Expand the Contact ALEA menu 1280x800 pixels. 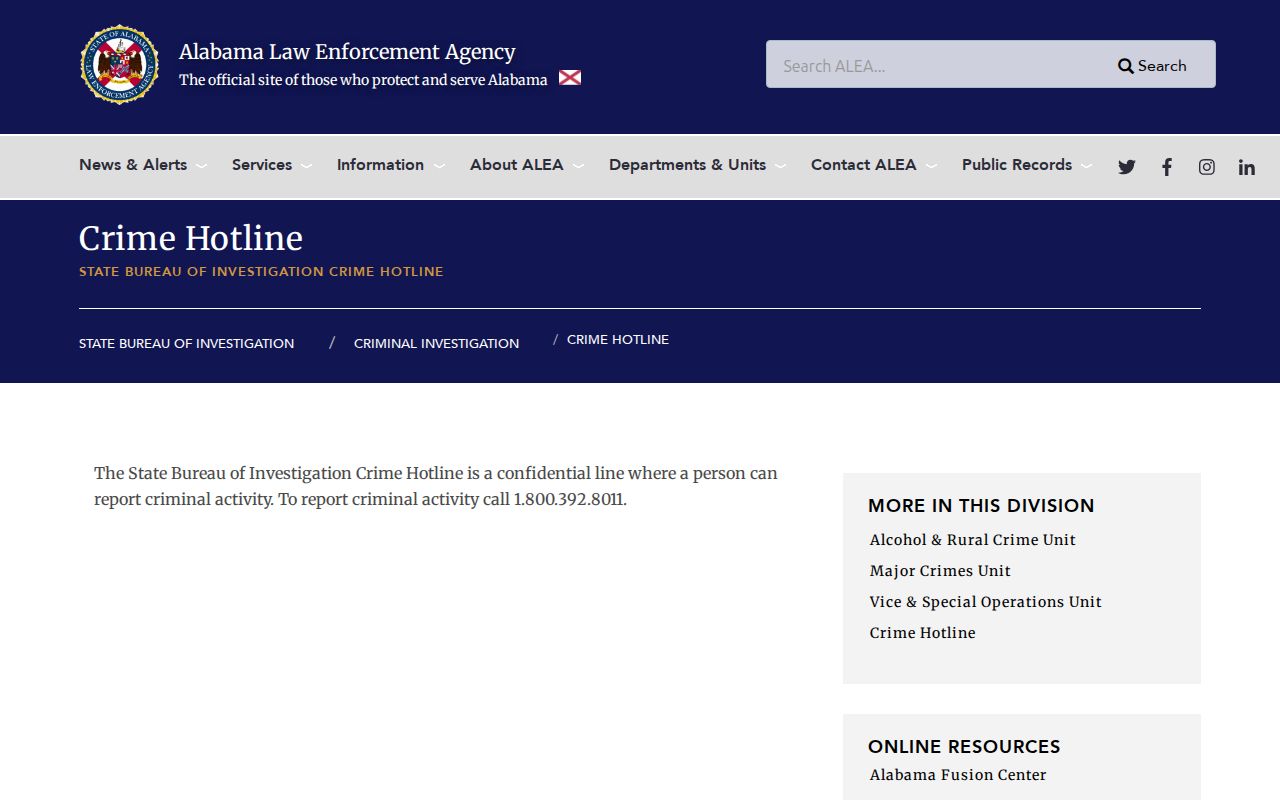[874, 165]
